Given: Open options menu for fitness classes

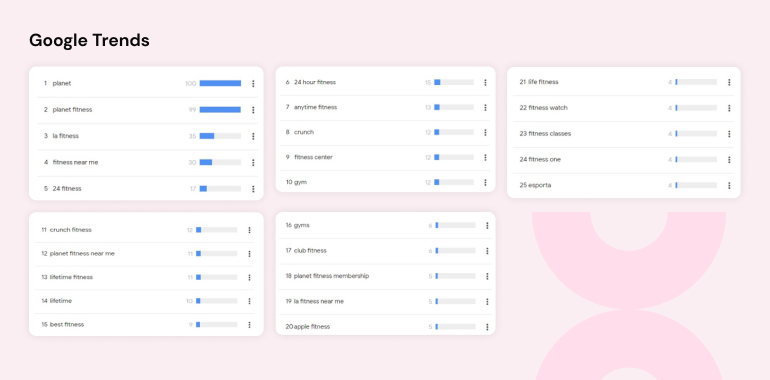Looking at the screenshot, I should pos(729,134).
